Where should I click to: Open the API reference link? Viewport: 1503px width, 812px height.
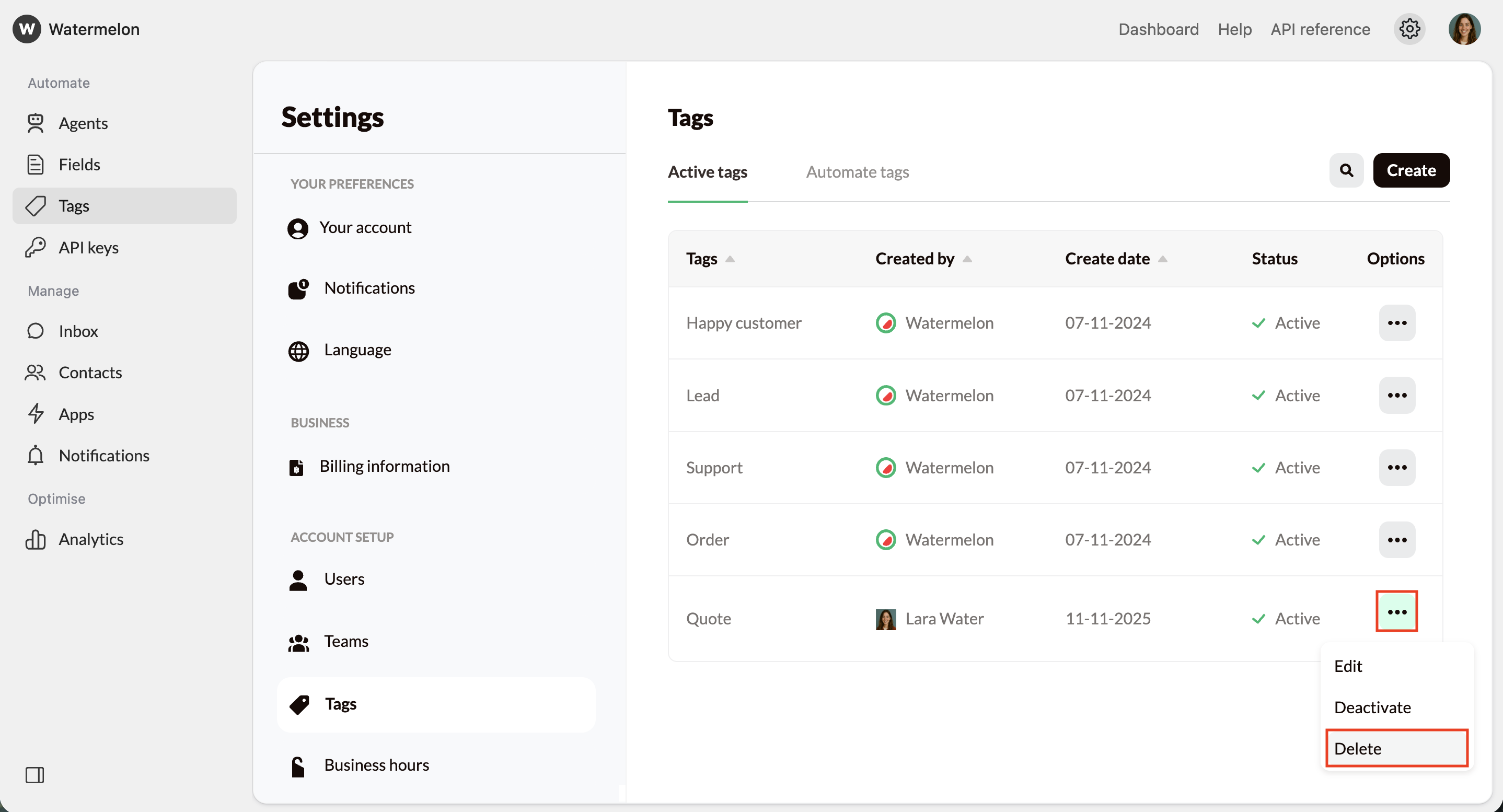1320,29
